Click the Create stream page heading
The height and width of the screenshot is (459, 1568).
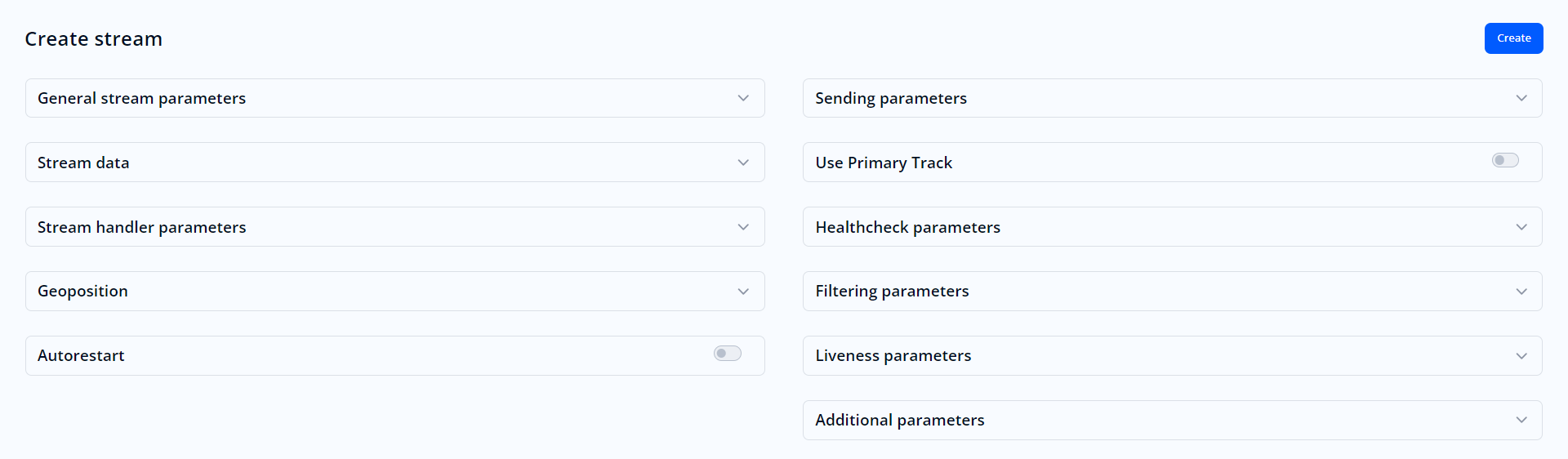point(94,39)
